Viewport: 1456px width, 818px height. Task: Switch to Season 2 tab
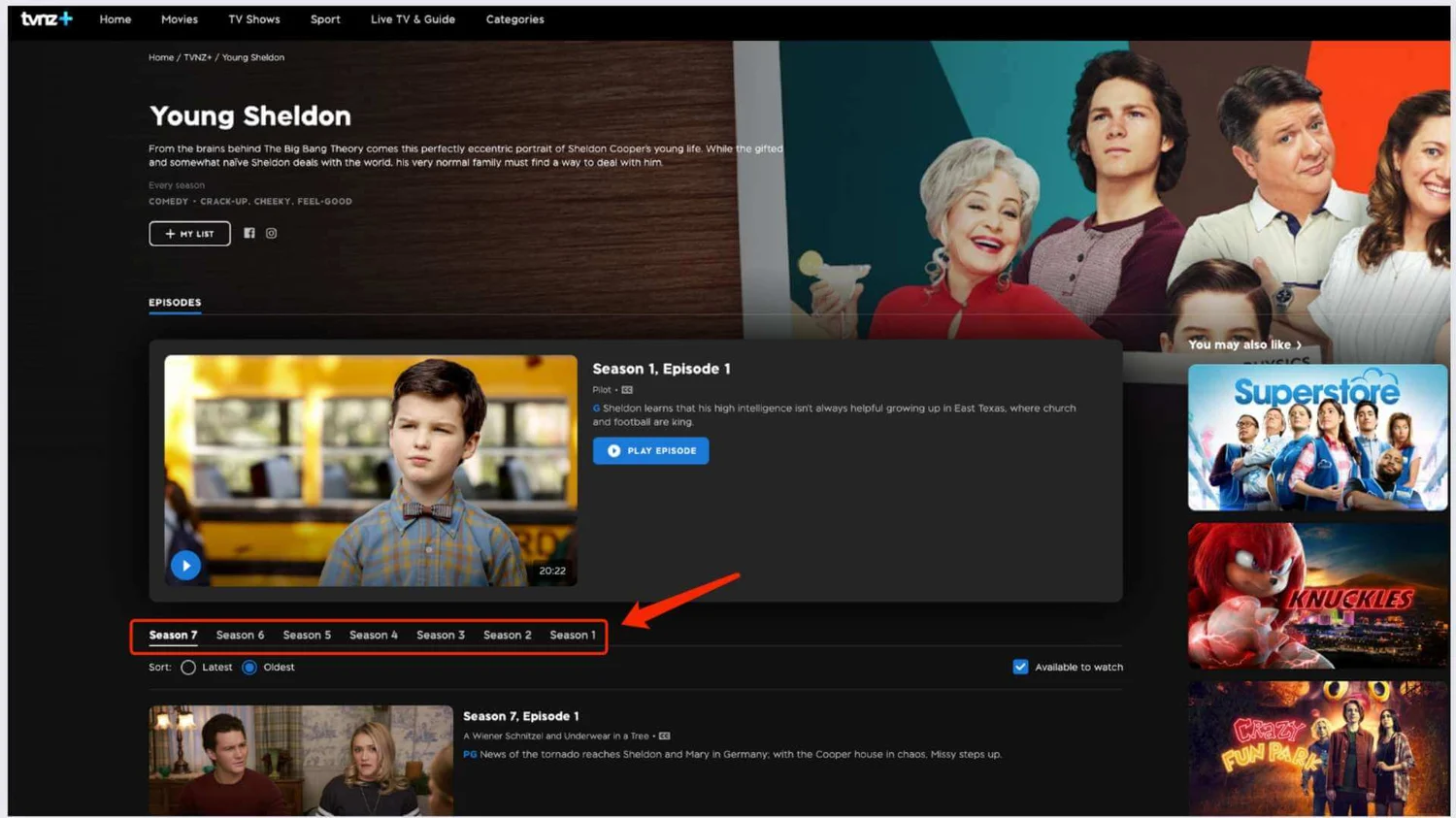[508, 636]
